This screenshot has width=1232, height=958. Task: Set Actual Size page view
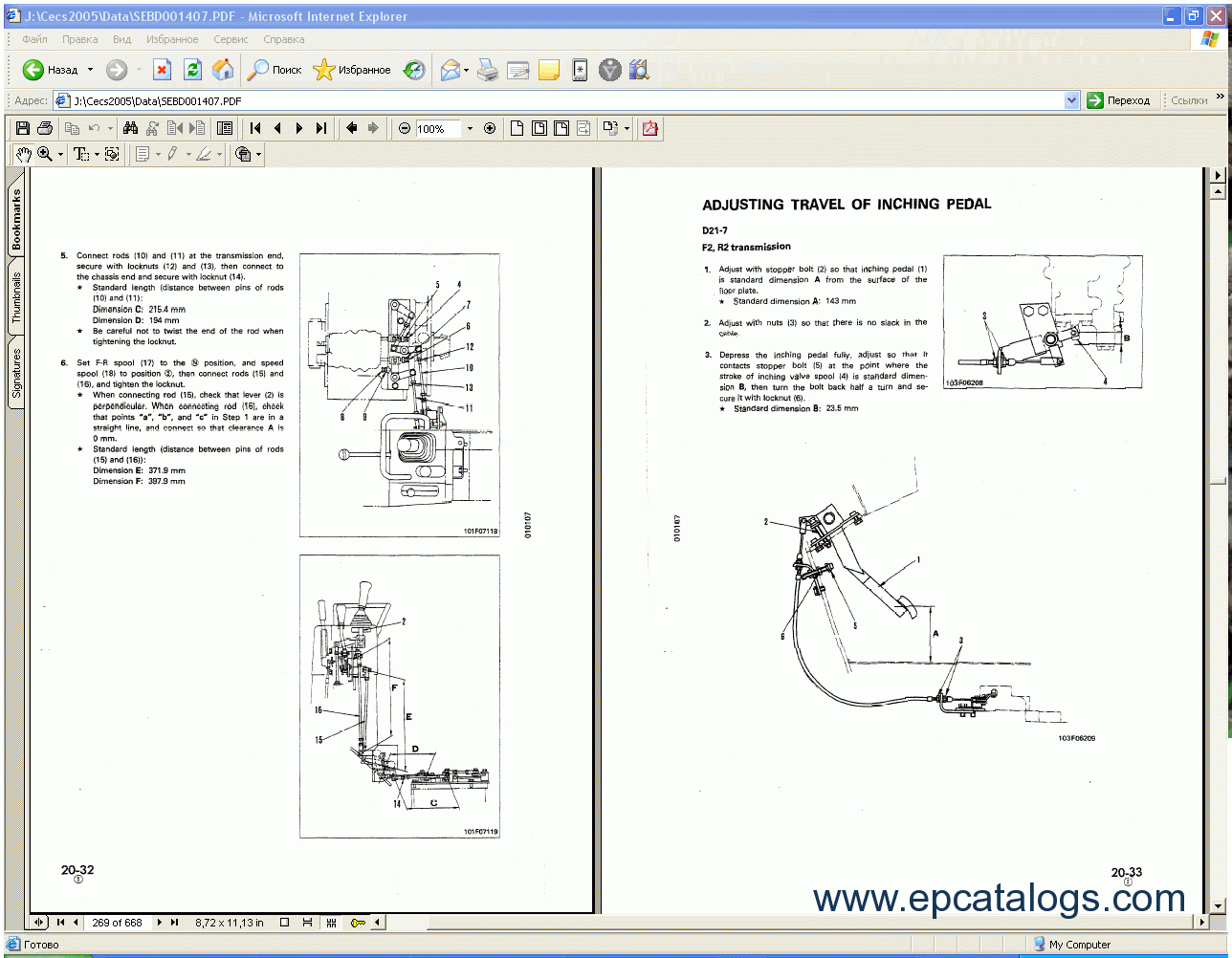517,128
